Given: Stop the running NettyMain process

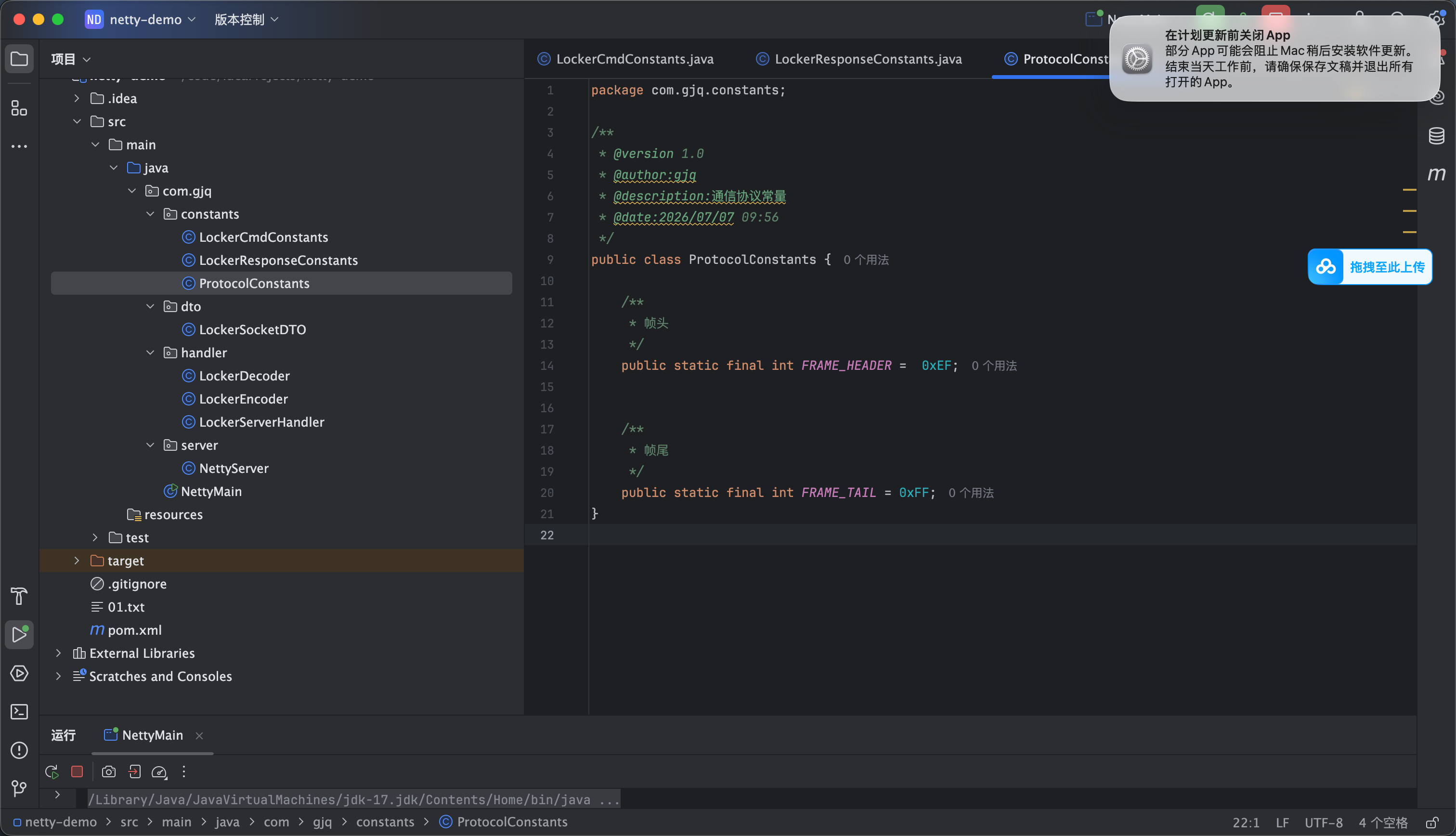Looking at the screenshot, I should (77, 771).
